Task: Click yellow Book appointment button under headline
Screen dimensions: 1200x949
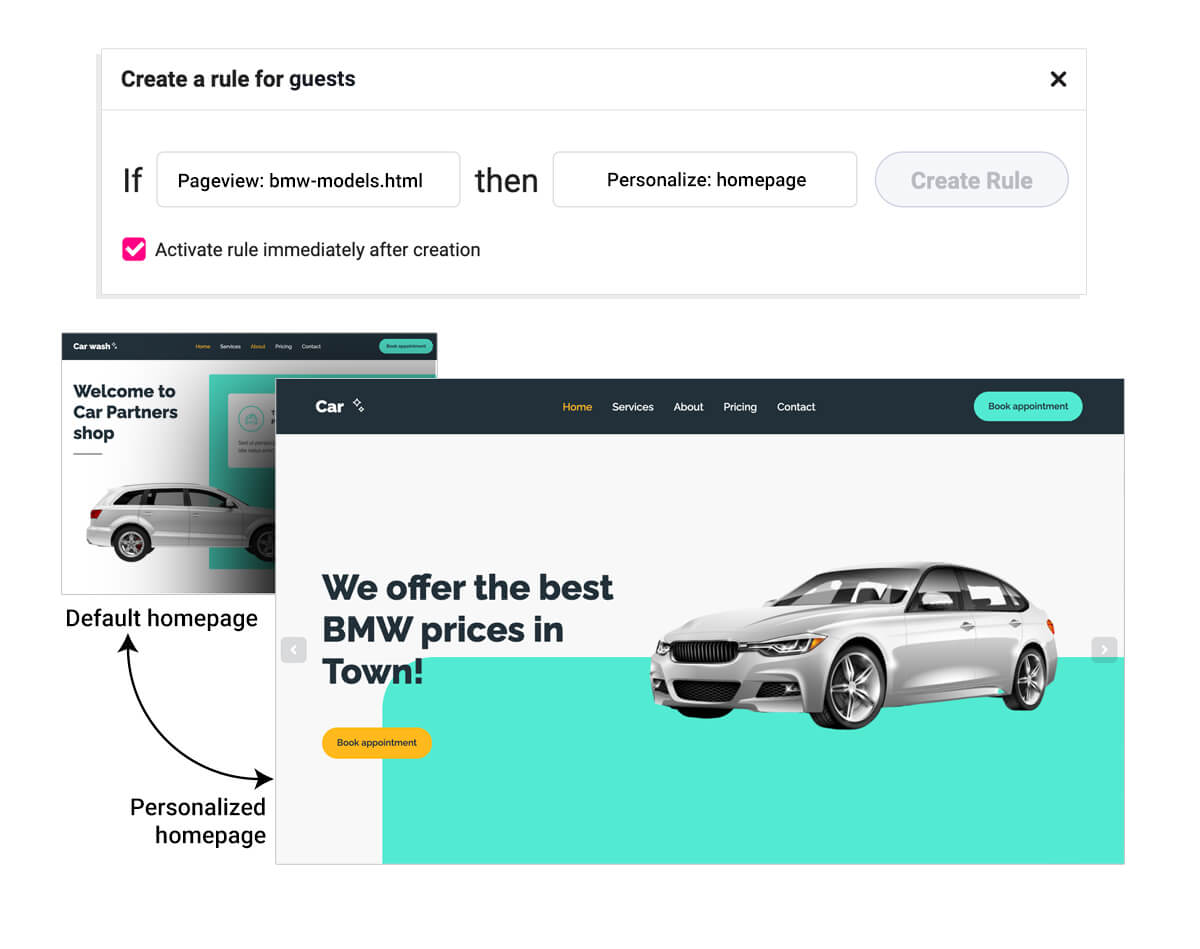Action: [377, 743]
